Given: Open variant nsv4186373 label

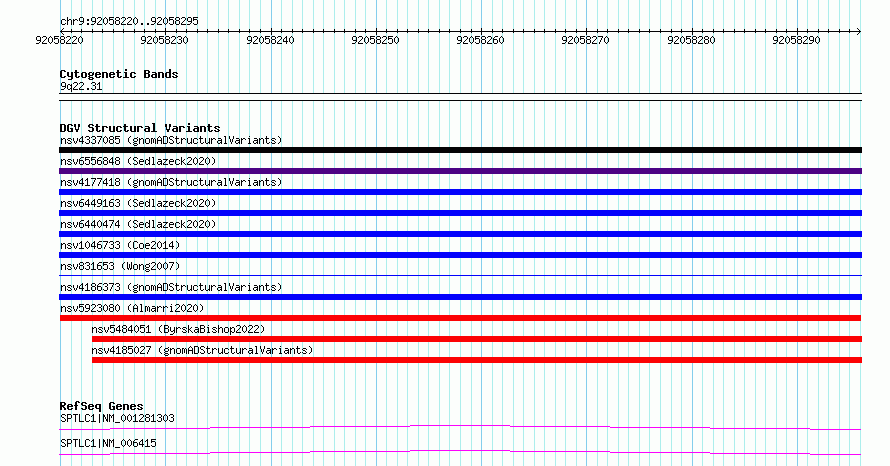Looking at the screenshot, I should (171, 287).
